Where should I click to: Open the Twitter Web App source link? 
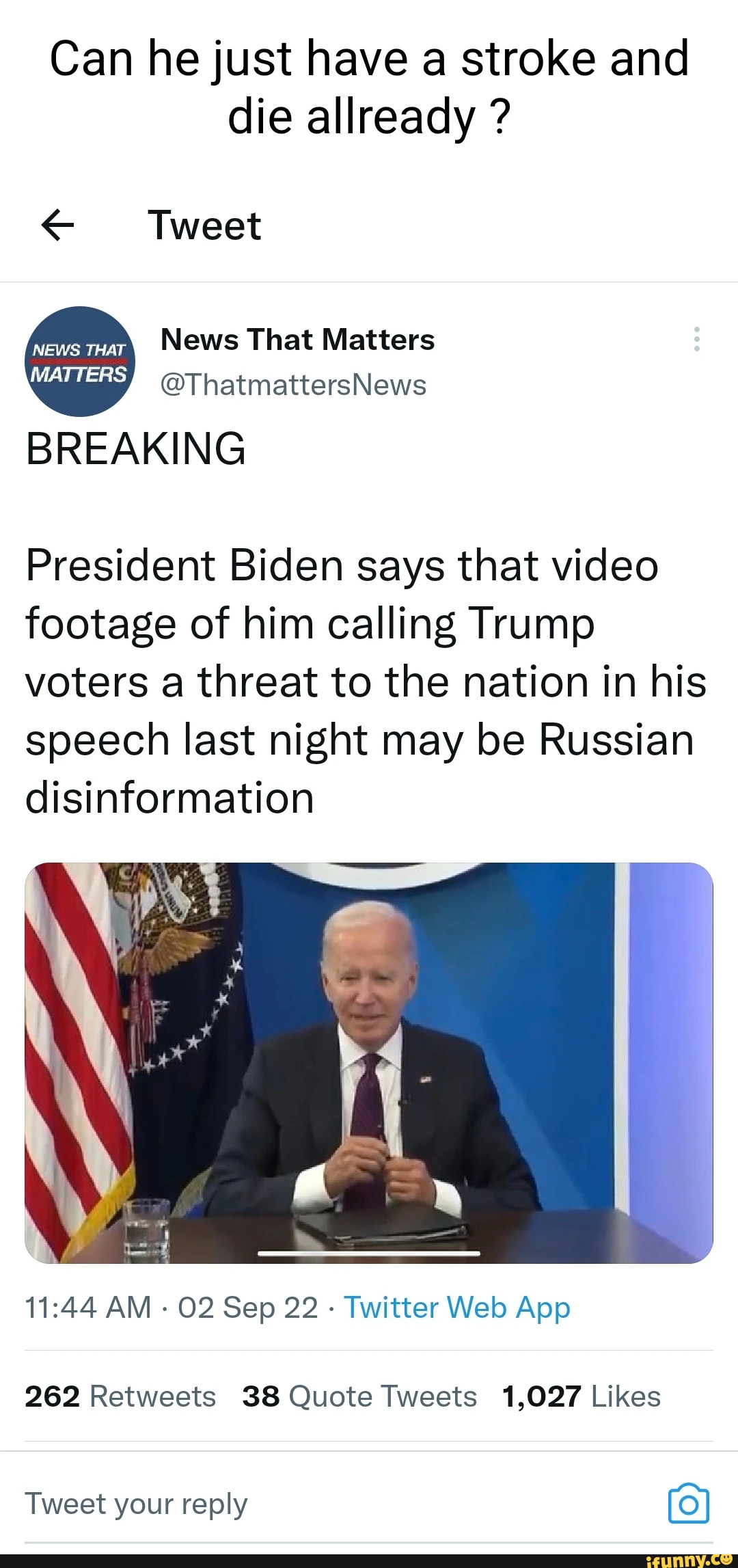[x=456, y=1308]
